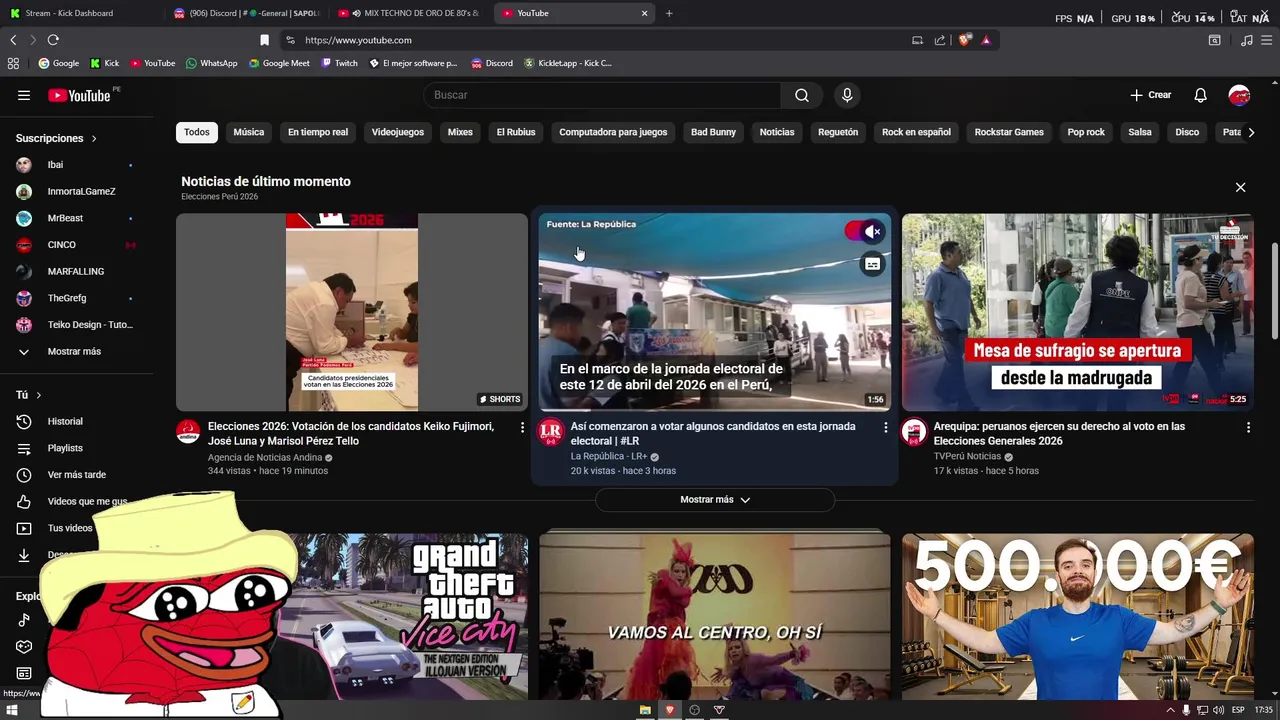Viewport: 1280px width, 720px height.
Task: Open File Explorer in the taskbar
Action: (x=645, y=710)
